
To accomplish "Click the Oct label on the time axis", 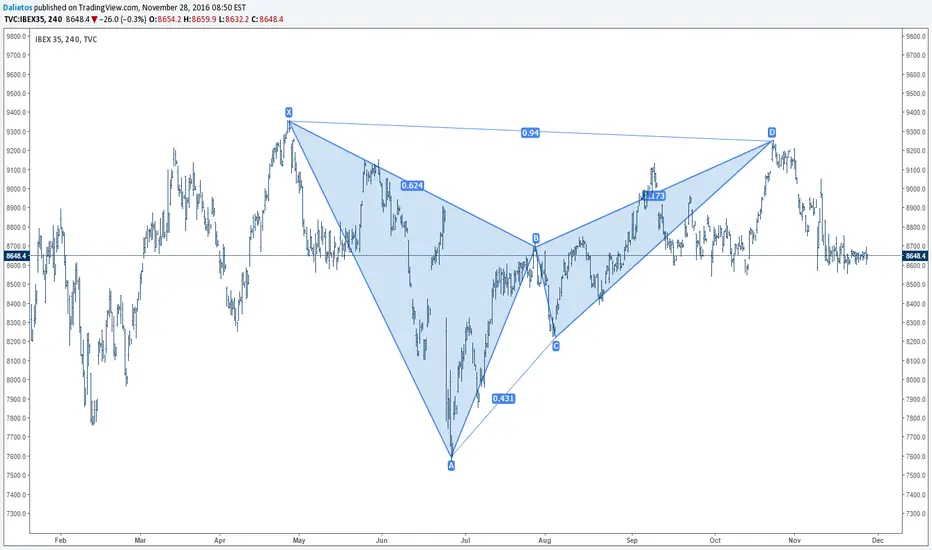I will [715, 540].
